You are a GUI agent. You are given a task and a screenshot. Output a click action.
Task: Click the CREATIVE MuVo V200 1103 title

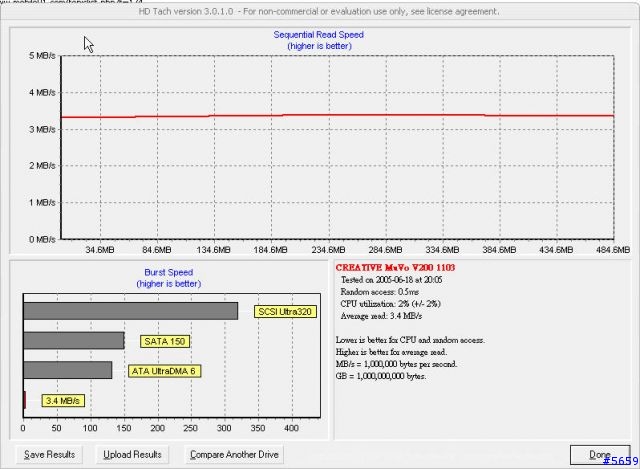point(395,268)
